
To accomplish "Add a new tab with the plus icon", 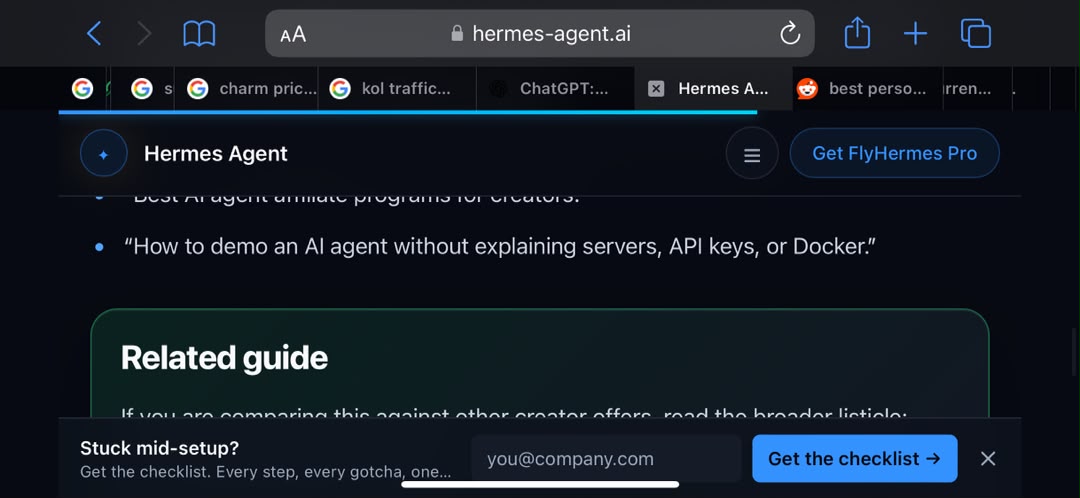I will click(x=915, y=33).
